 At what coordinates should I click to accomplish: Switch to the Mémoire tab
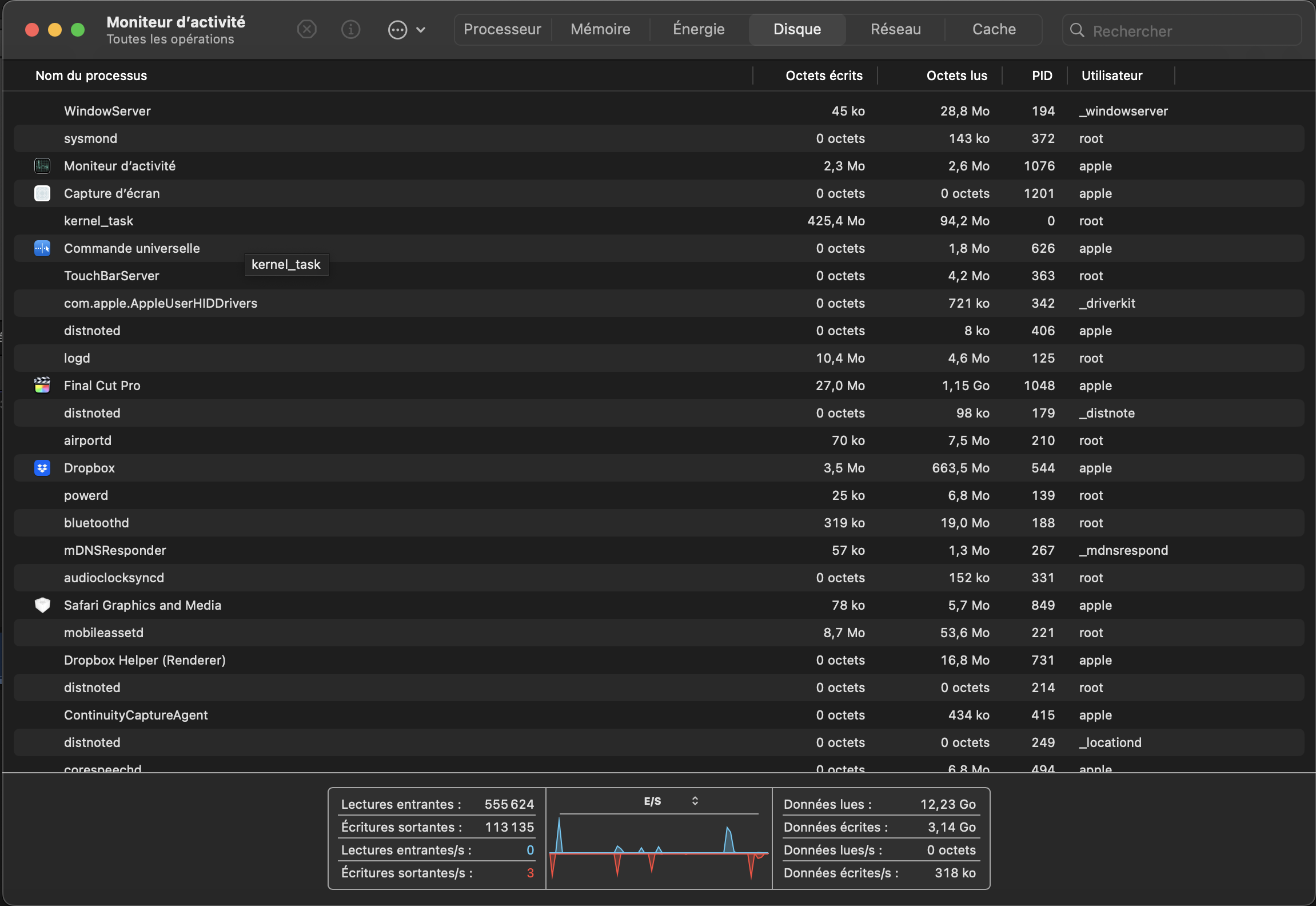coord(600,29)
